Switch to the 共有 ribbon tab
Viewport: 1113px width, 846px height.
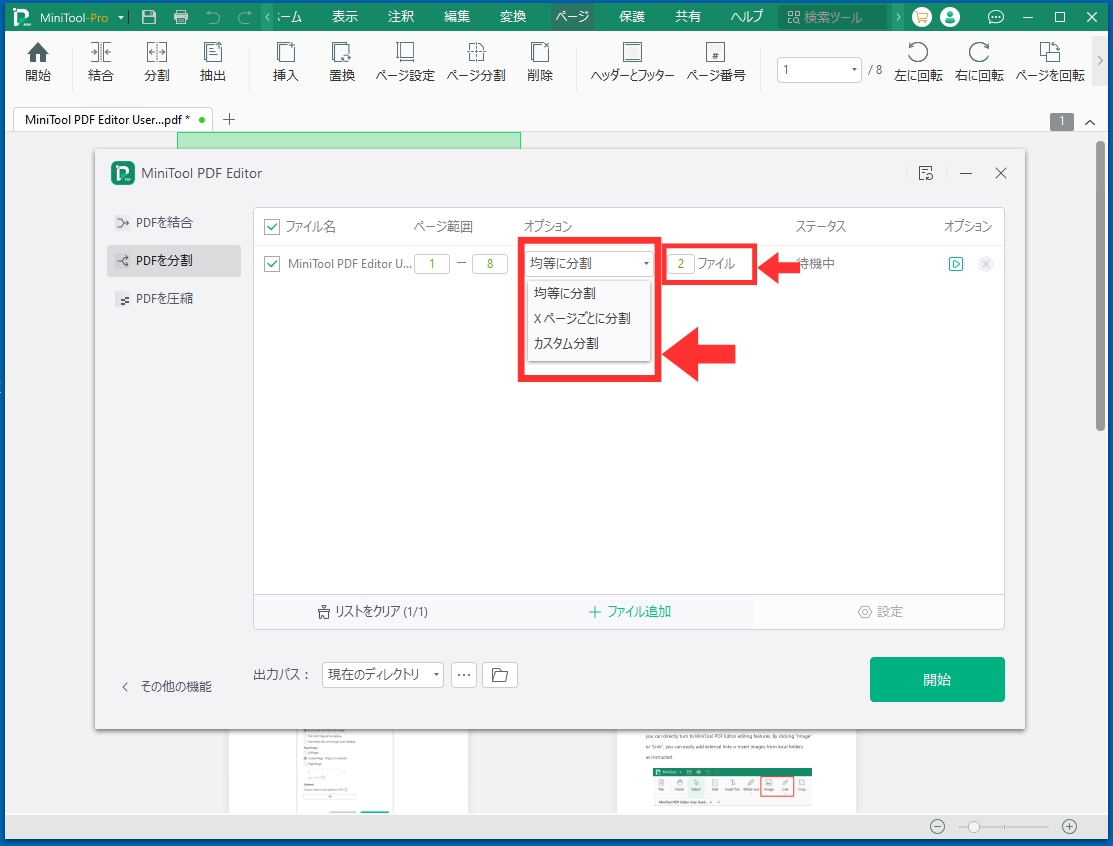(687, 16)
